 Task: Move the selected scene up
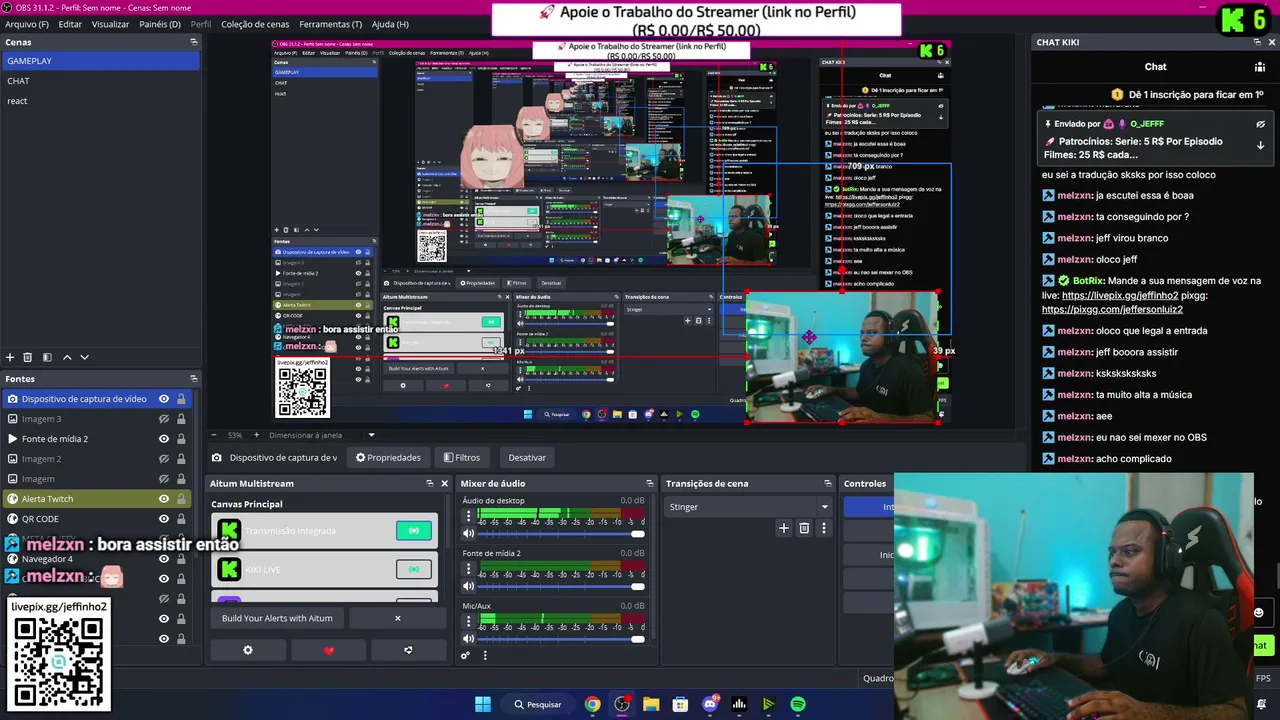(67, 357)
